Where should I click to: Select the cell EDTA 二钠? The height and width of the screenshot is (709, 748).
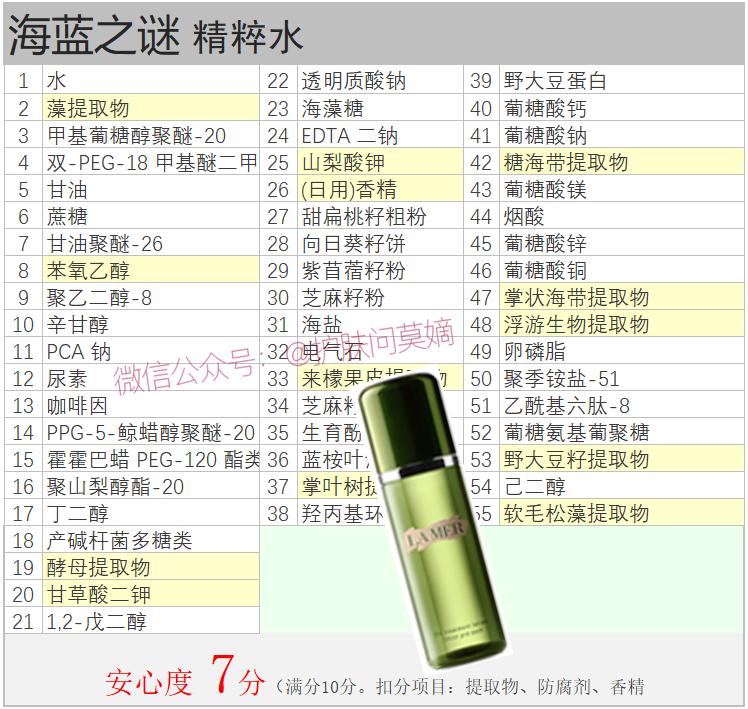pyautogui.click(x=380, y=135)
